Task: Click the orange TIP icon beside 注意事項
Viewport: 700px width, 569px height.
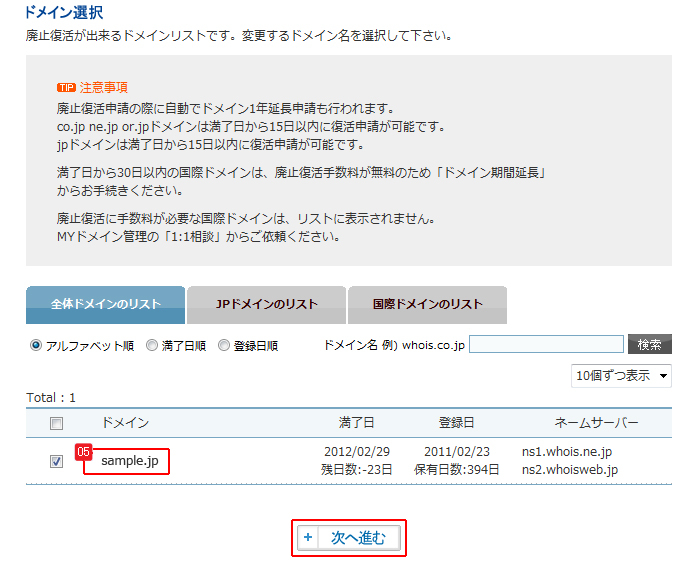Action: (x=66, y=88)
